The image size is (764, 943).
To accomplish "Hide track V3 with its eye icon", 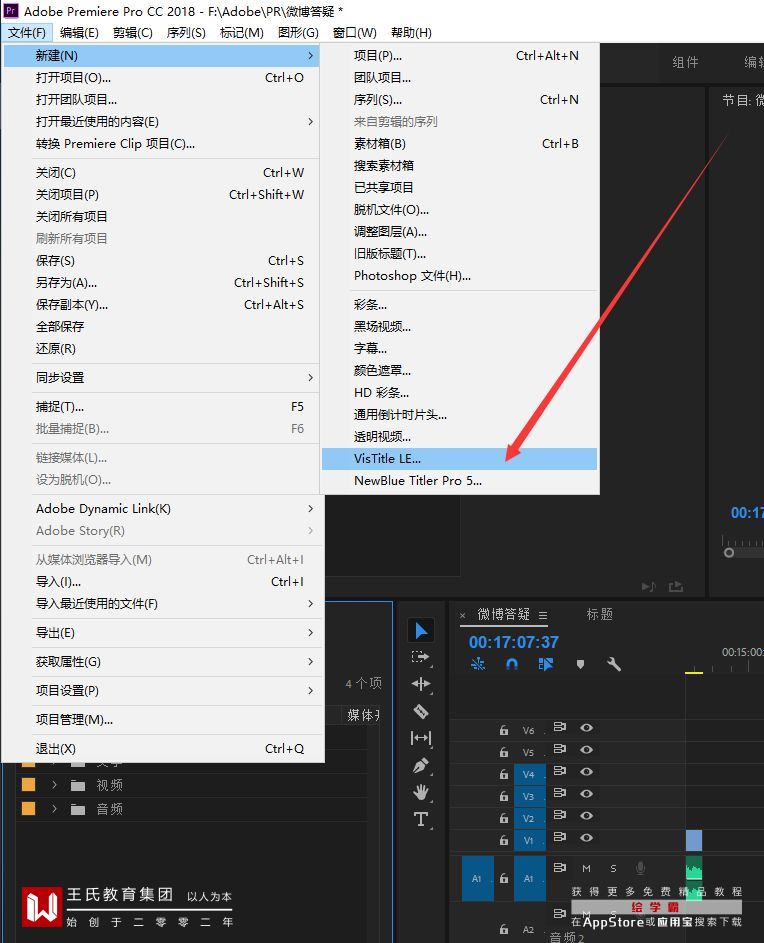I will pyautogui.click(x=587, y=794).
